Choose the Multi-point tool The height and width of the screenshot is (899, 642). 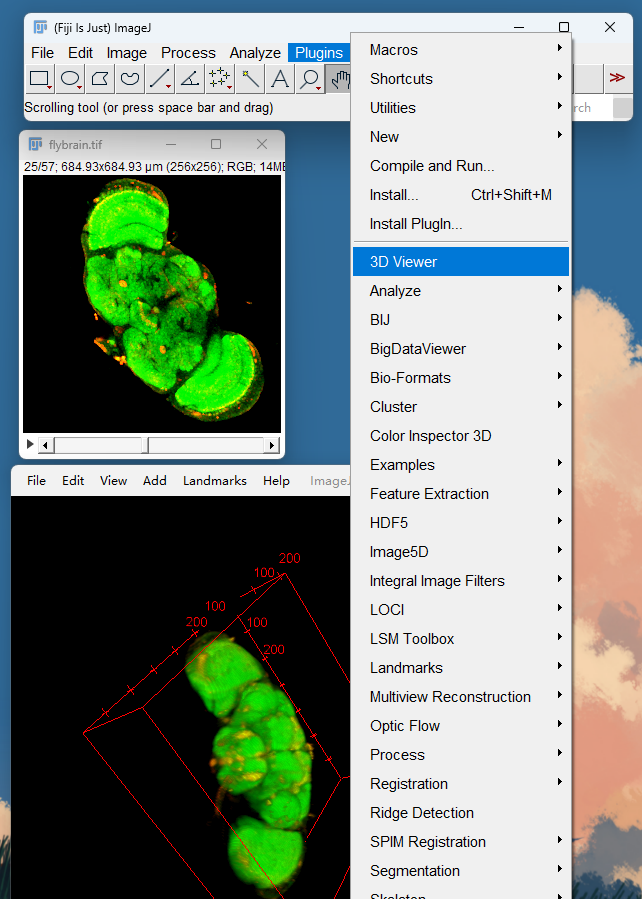click(x=220, y=79)
